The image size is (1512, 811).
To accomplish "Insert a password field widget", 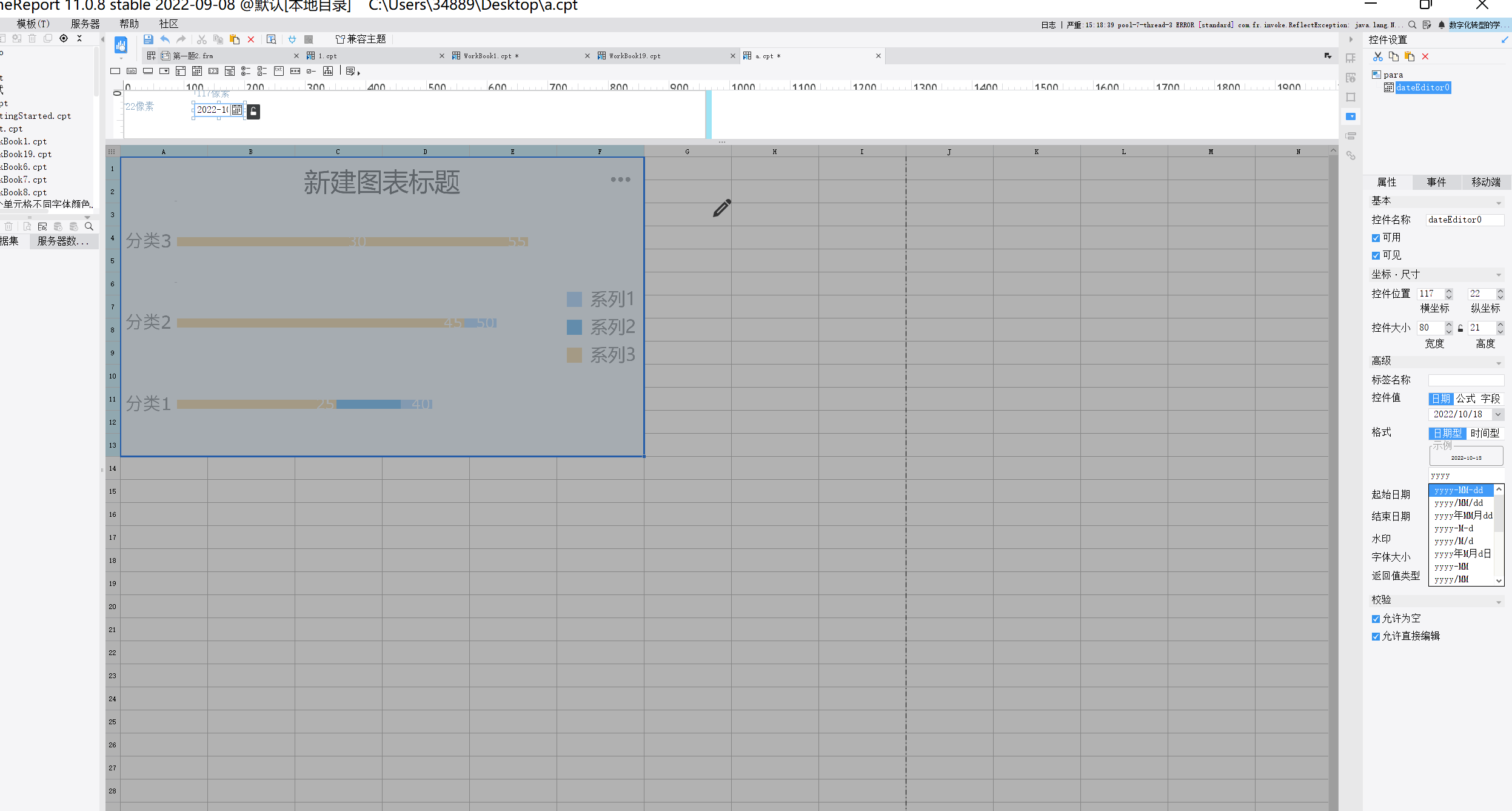I will 295,71.
